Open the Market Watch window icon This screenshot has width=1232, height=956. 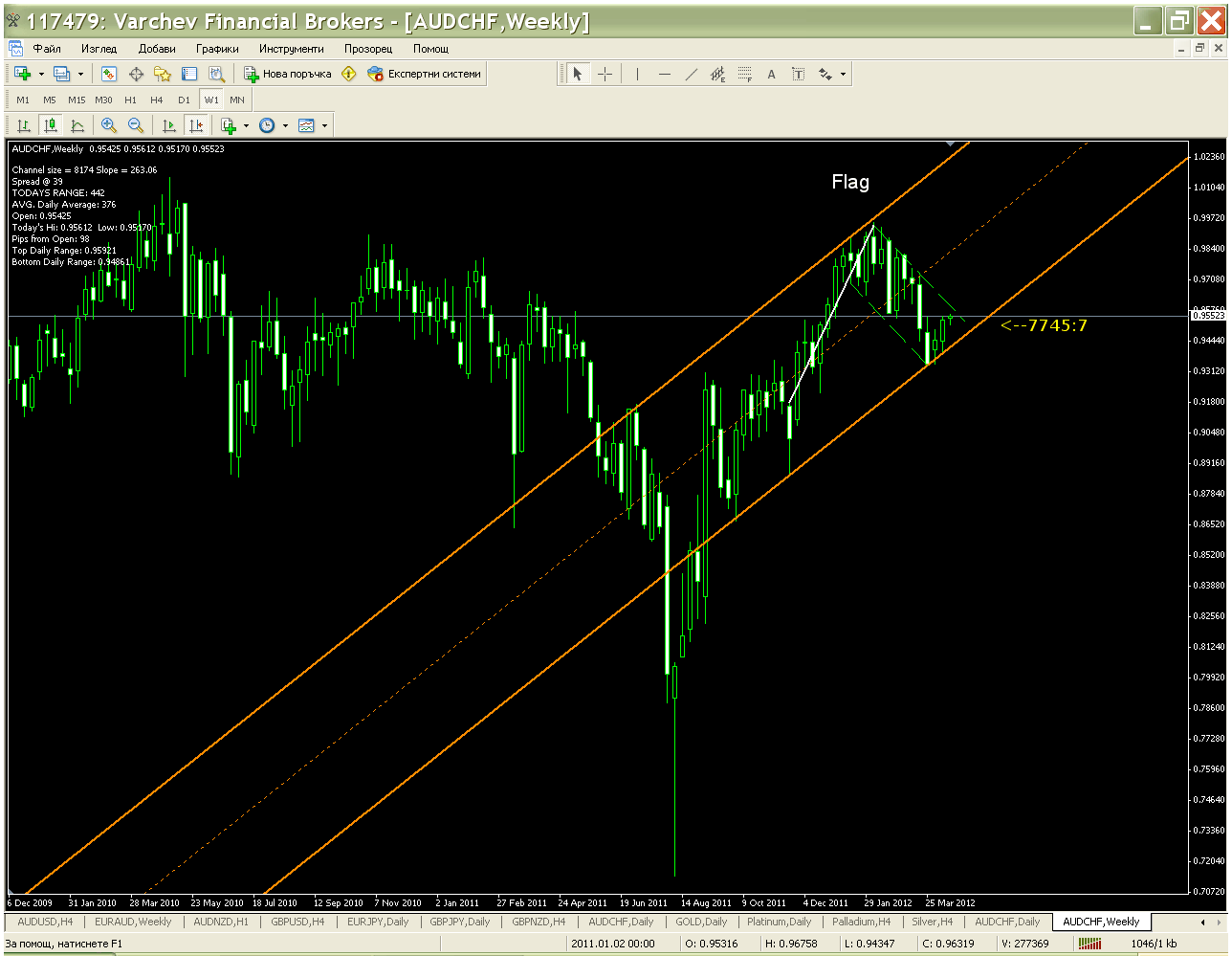tap(109, 74)
